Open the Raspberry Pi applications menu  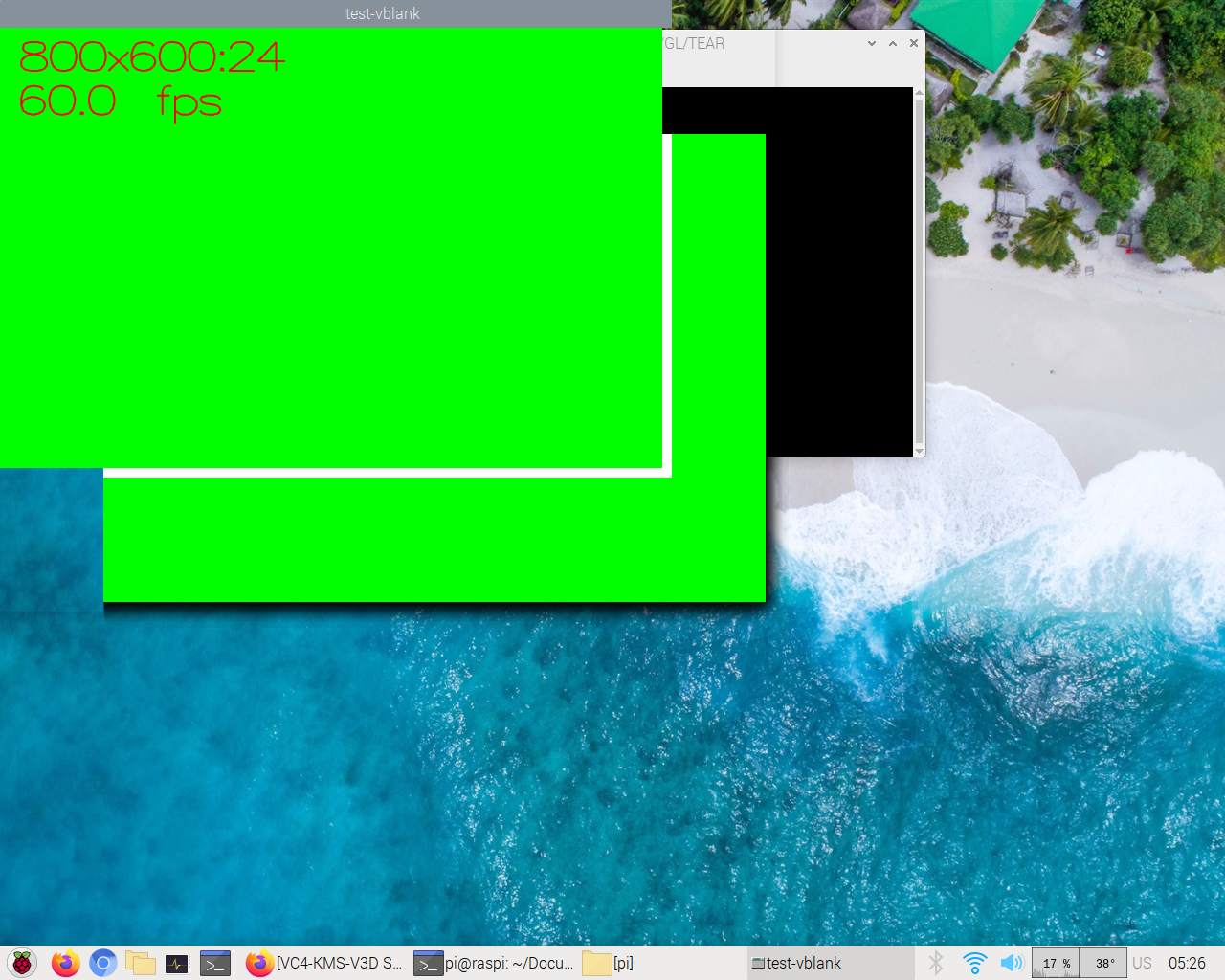coord(21,963)
